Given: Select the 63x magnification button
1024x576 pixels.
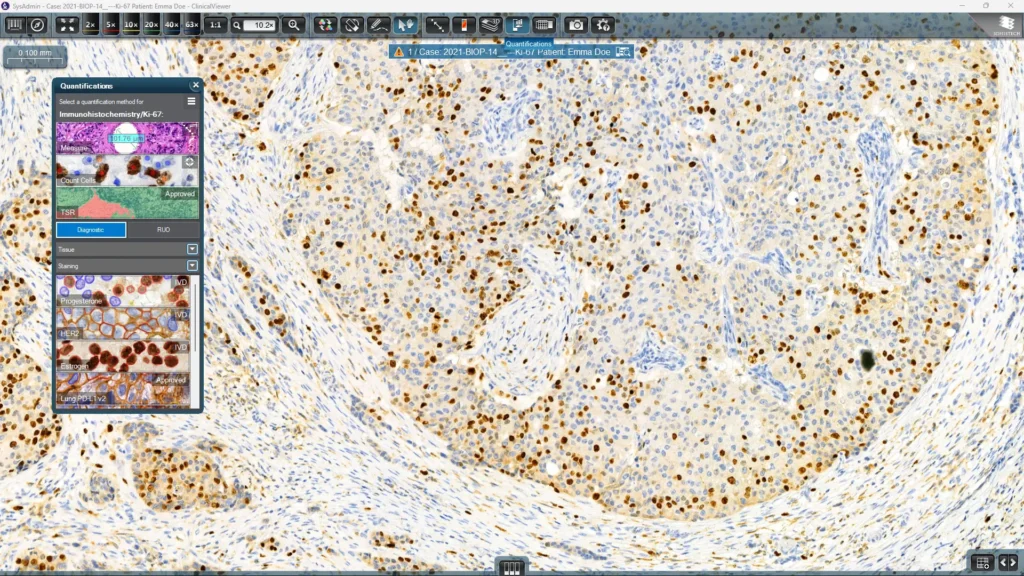Looking at the screenshot, I should click(x=191, y=25).
